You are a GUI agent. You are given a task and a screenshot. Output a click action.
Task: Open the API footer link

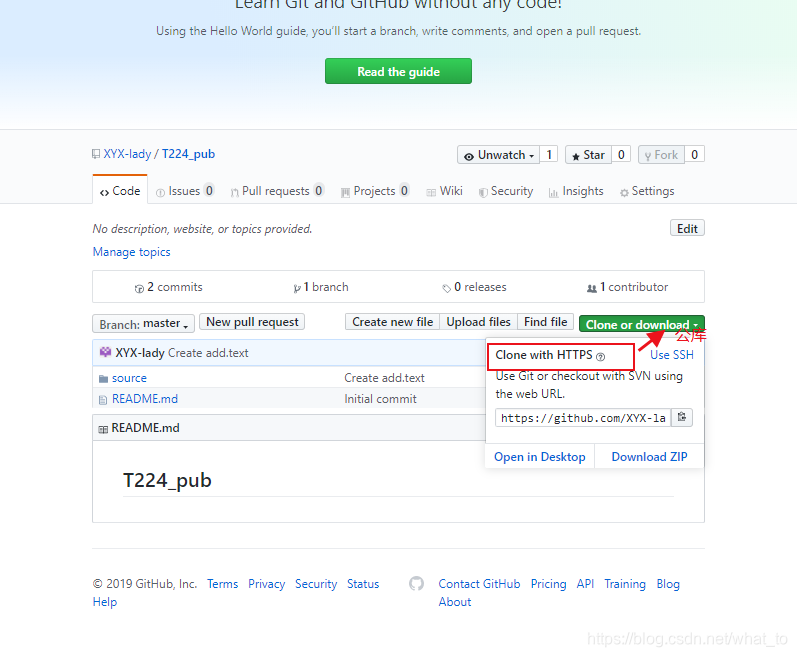(x=585, y=584)
